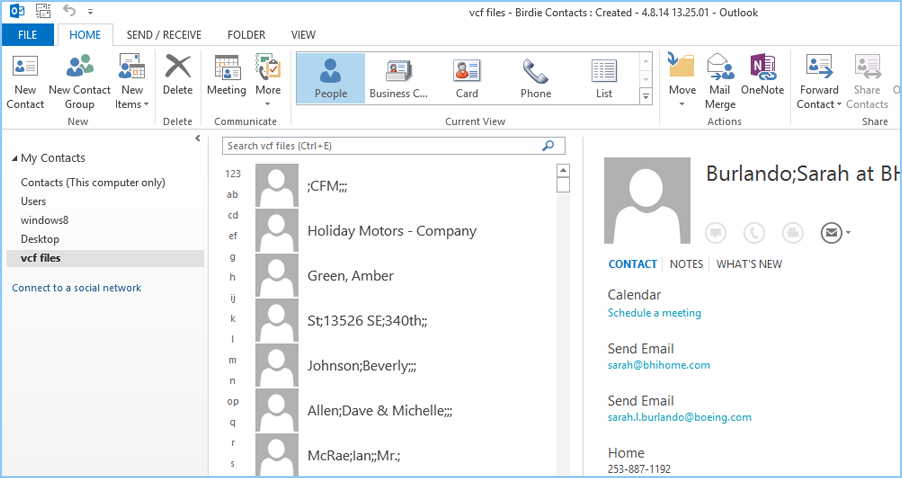
Task: Click Share Contacts button
Action: click(867, 82)
